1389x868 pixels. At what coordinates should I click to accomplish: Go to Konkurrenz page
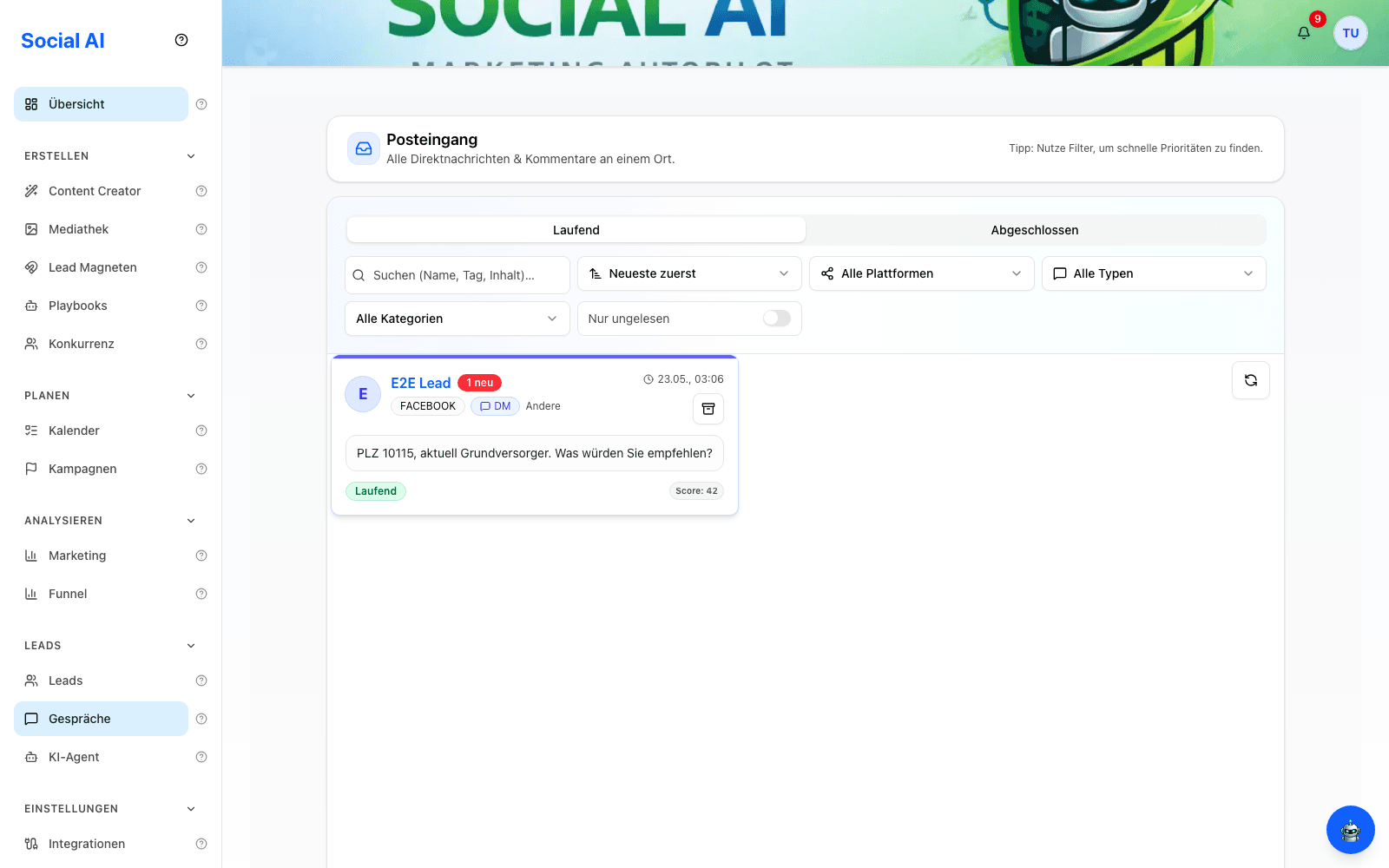(101, 344)
